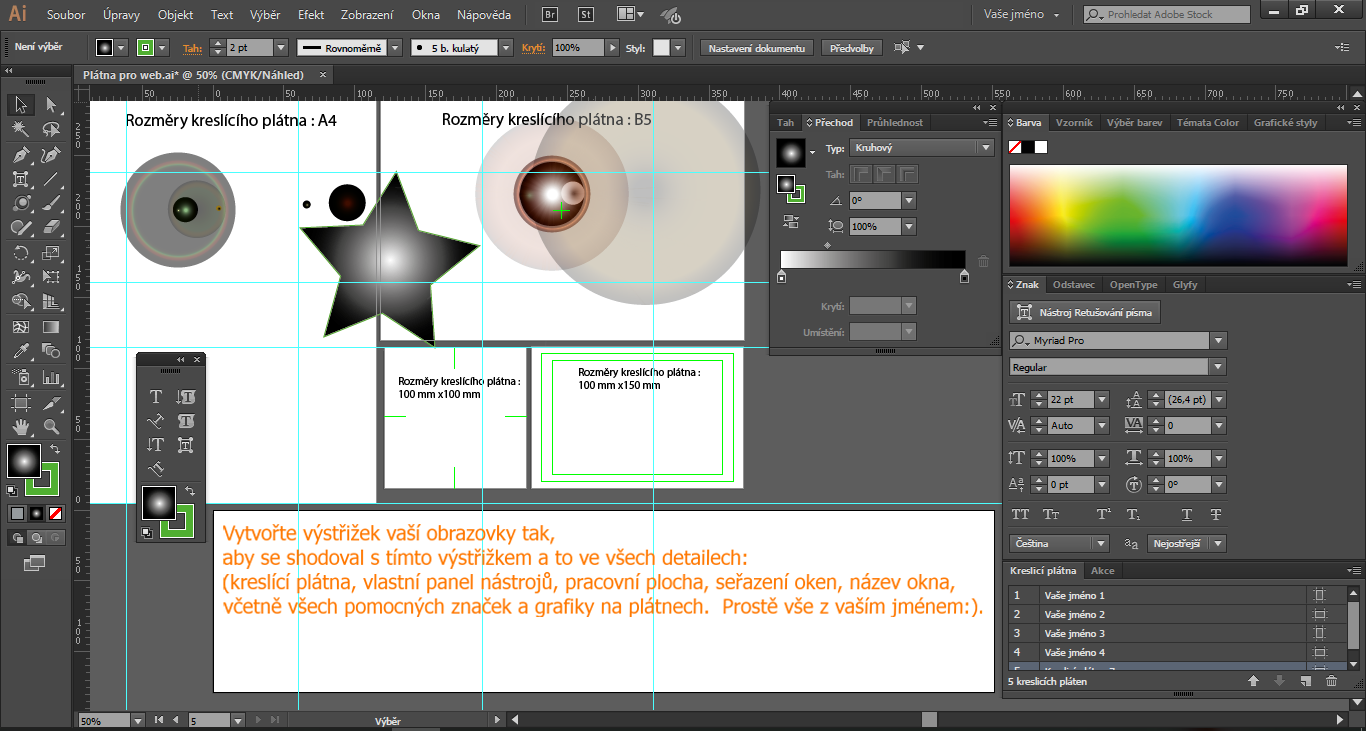Open the Efekt menu
Viewport: 1366px width, 731px height.
[311, 15]
